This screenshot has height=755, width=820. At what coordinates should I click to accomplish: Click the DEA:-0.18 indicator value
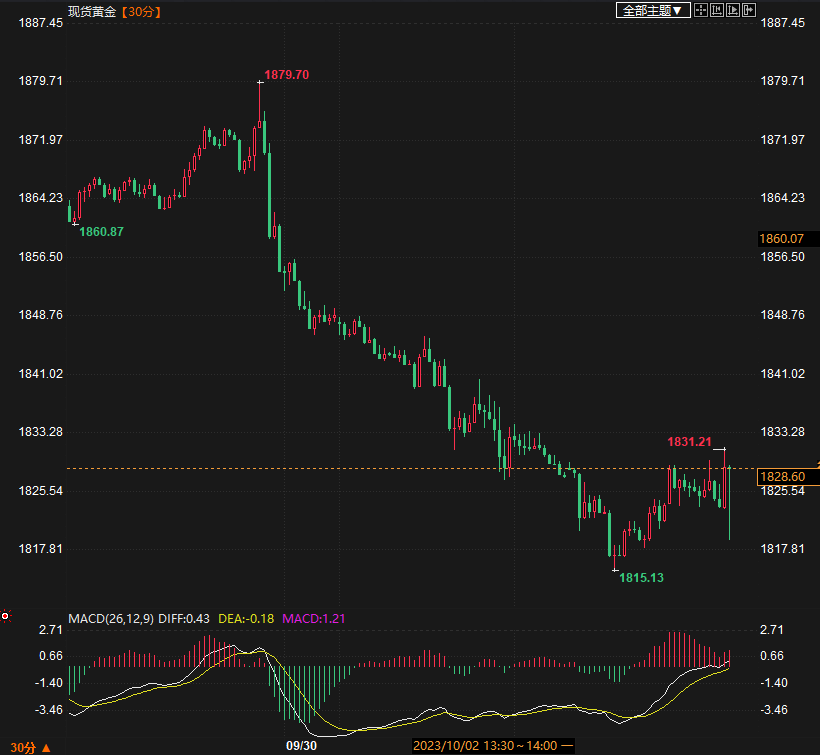[x=246, y=619]
